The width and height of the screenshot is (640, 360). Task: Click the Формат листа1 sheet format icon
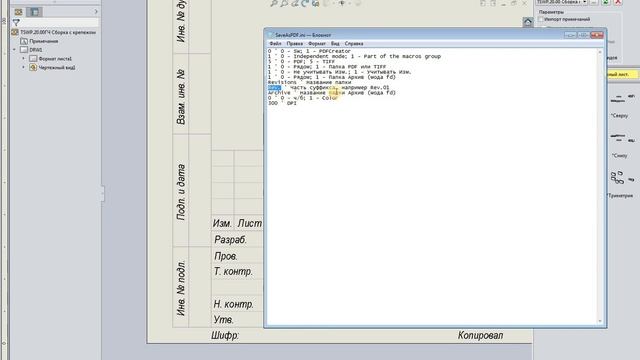(33, 59)
